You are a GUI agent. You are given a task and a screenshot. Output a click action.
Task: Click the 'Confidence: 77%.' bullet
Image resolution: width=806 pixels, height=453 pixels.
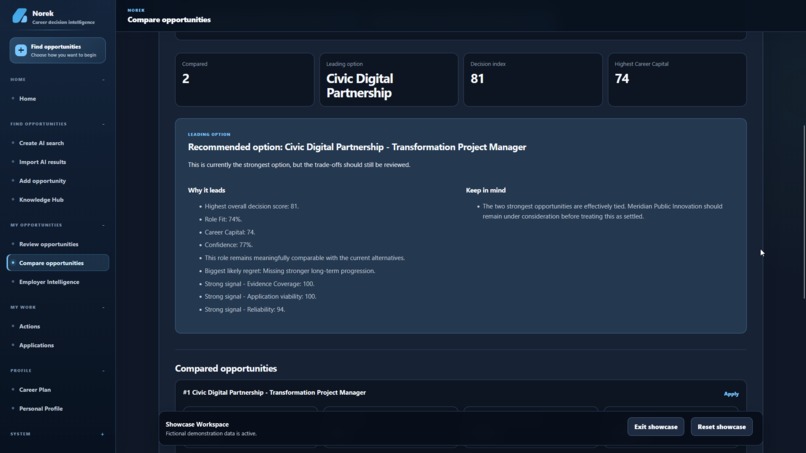pyautogui.click(x=229, y=245)
